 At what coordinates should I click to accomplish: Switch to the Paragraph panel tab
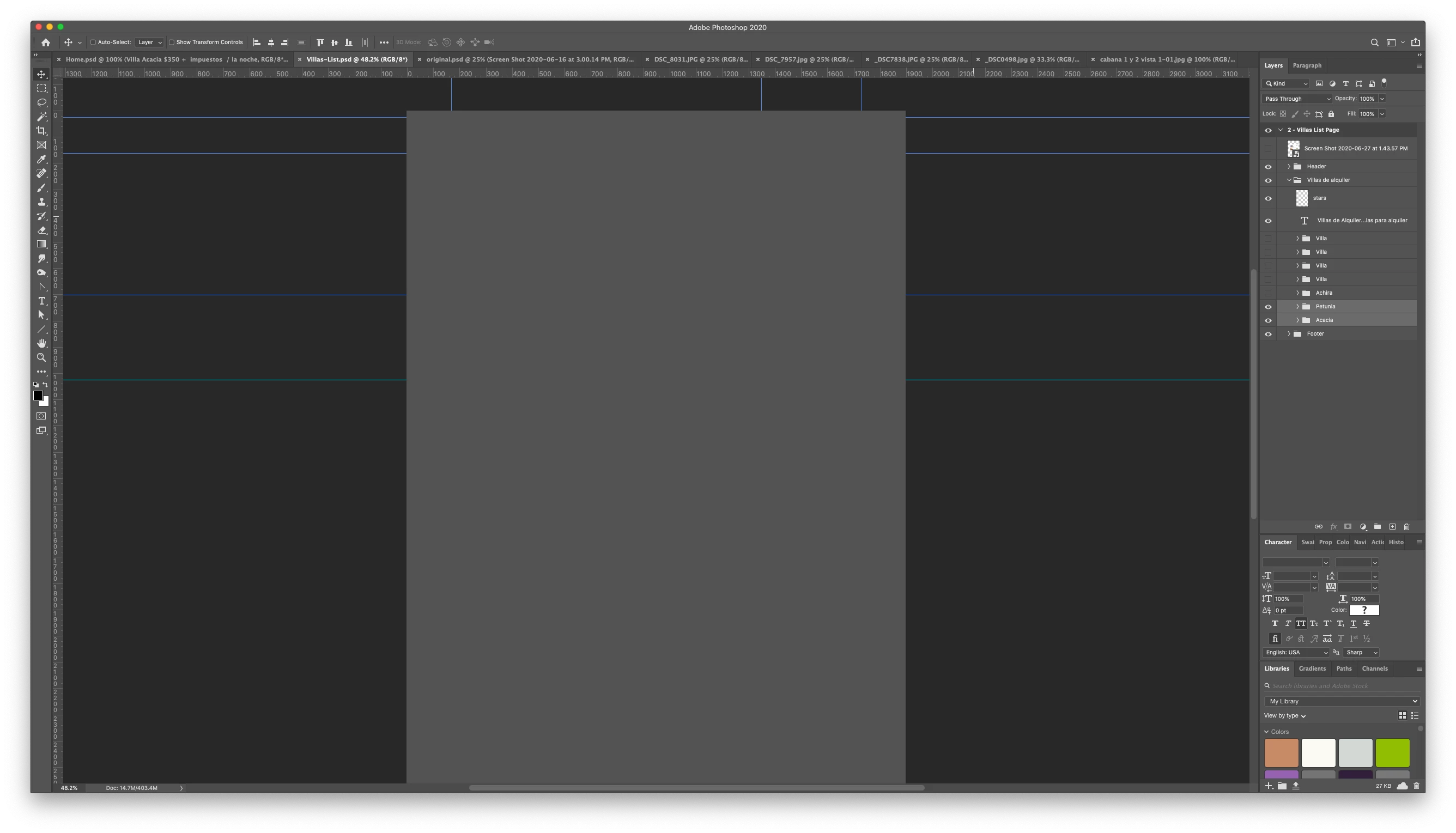click(1307, 66)
